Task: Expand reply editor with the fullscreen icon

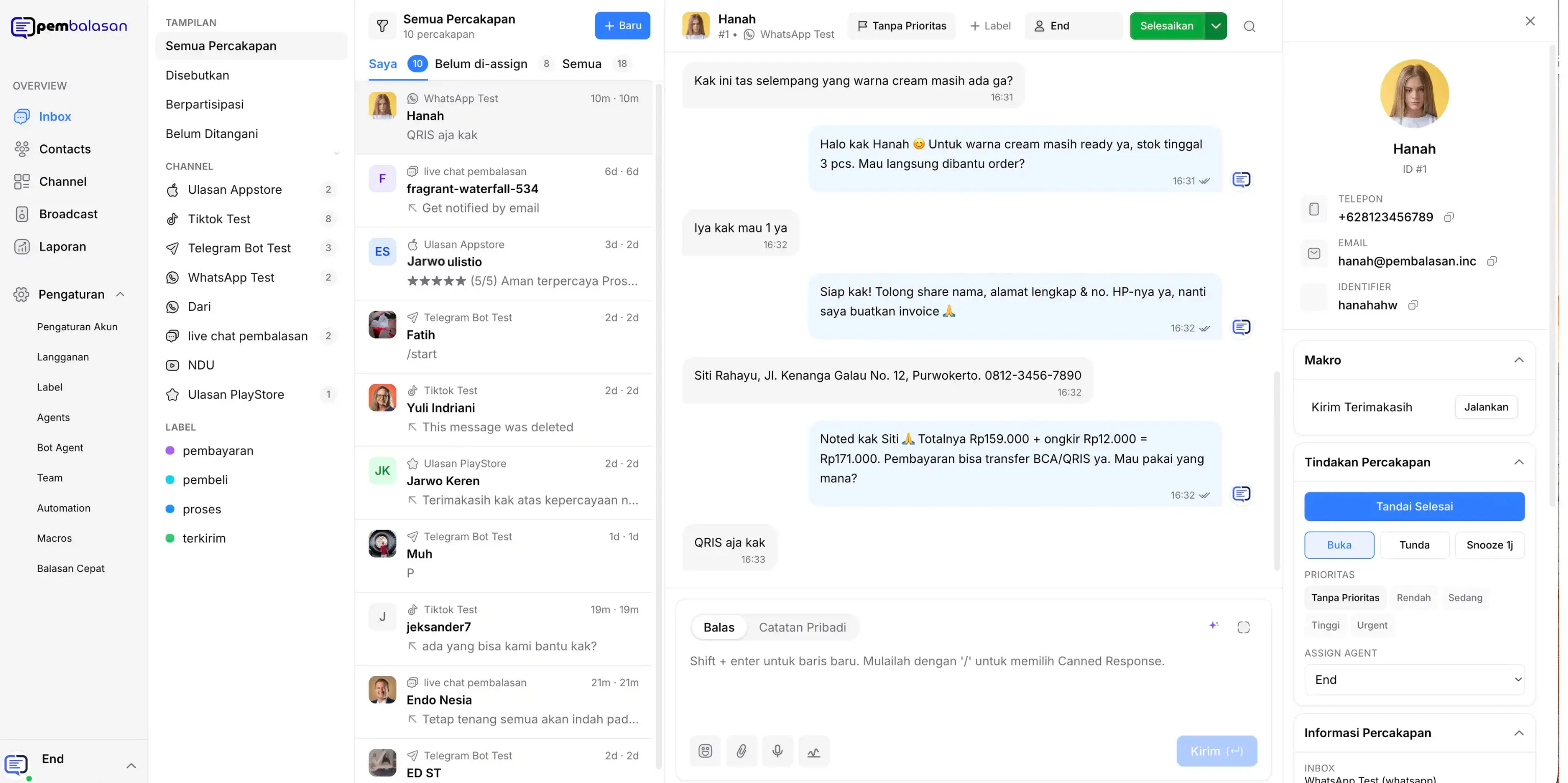Action: point(1243,627)
